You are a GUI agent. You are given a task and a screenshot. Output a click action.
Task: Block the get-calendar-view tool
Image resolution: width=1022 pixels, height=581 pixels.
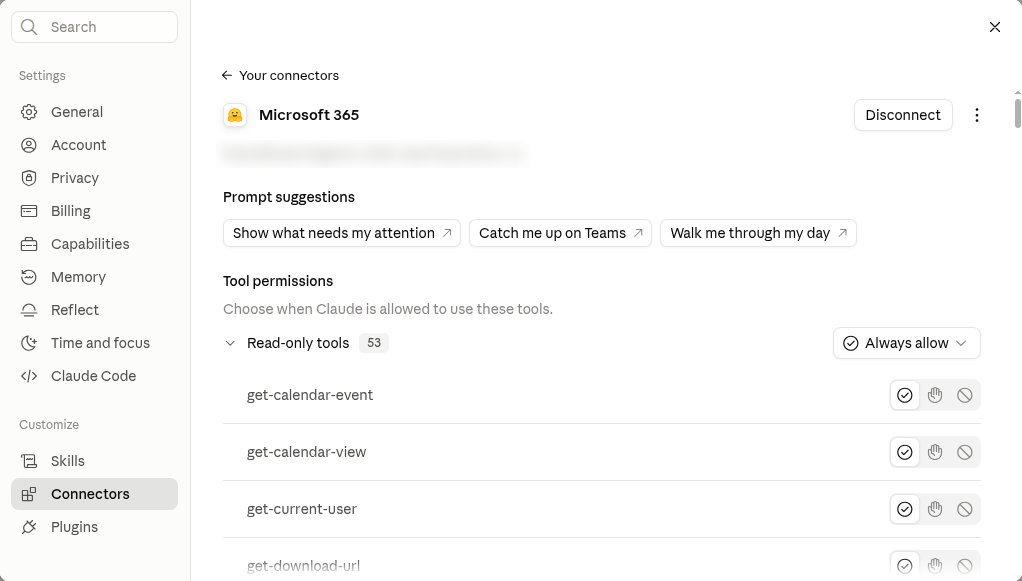(x=965, y=453)
